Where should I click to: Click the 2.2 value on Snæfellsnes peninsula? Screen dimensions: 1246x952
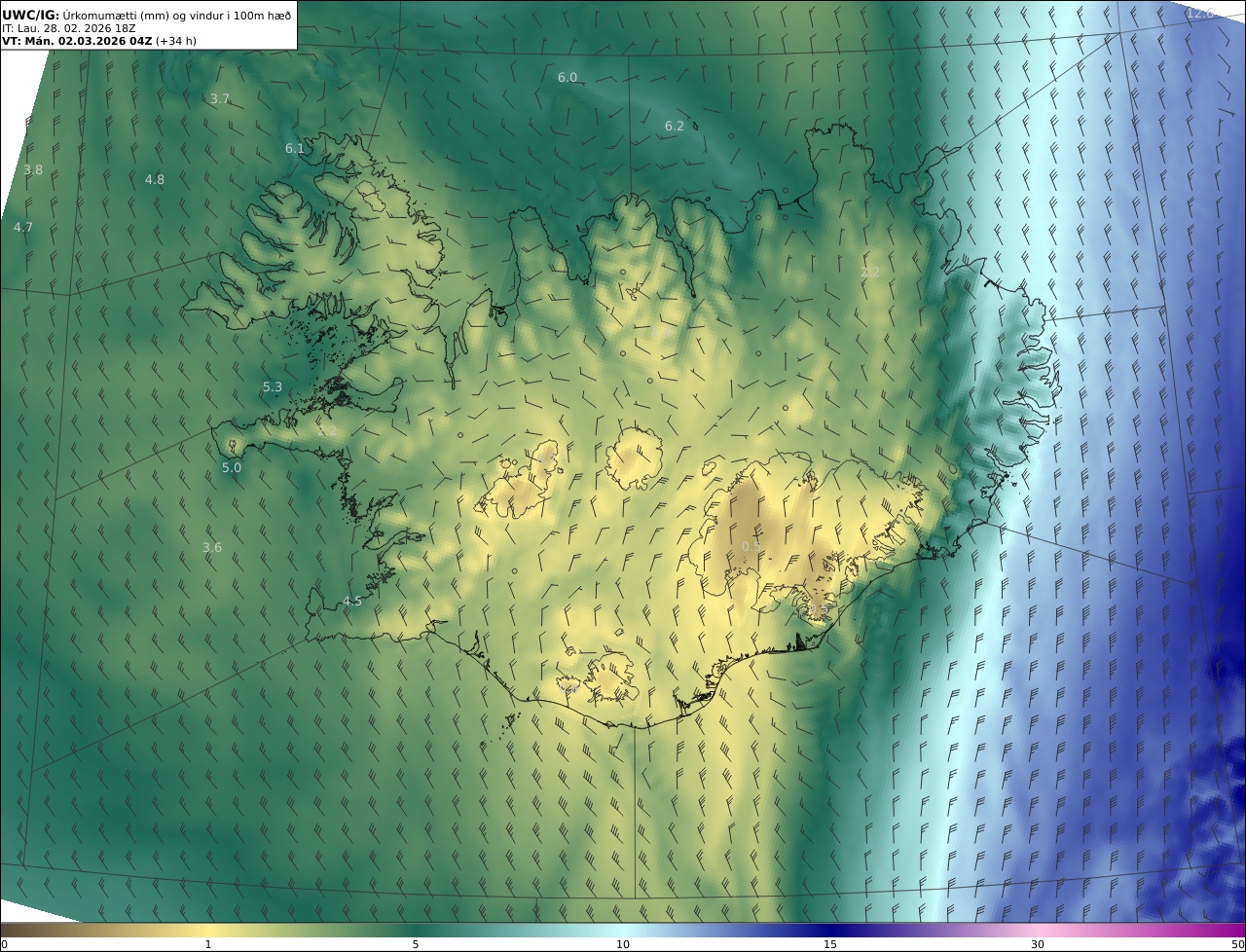(x=327, y=430)
